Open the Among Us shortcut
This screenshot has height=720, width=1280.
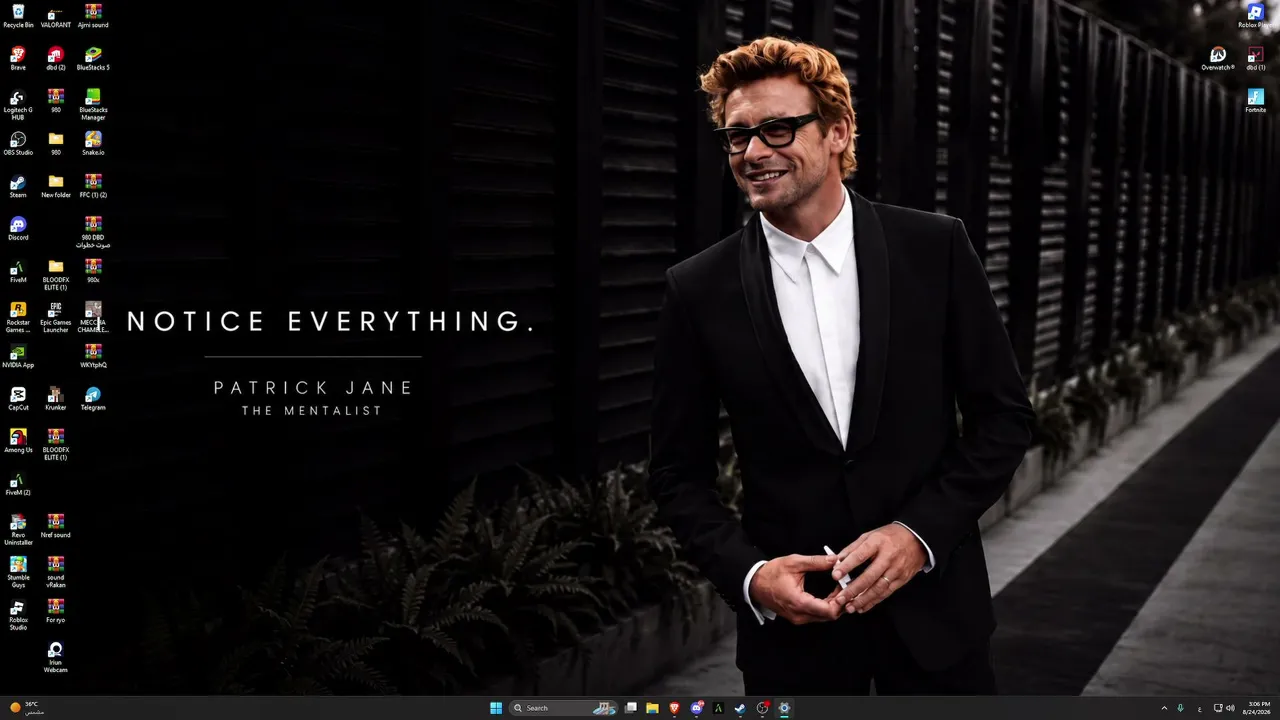point(18,441)
